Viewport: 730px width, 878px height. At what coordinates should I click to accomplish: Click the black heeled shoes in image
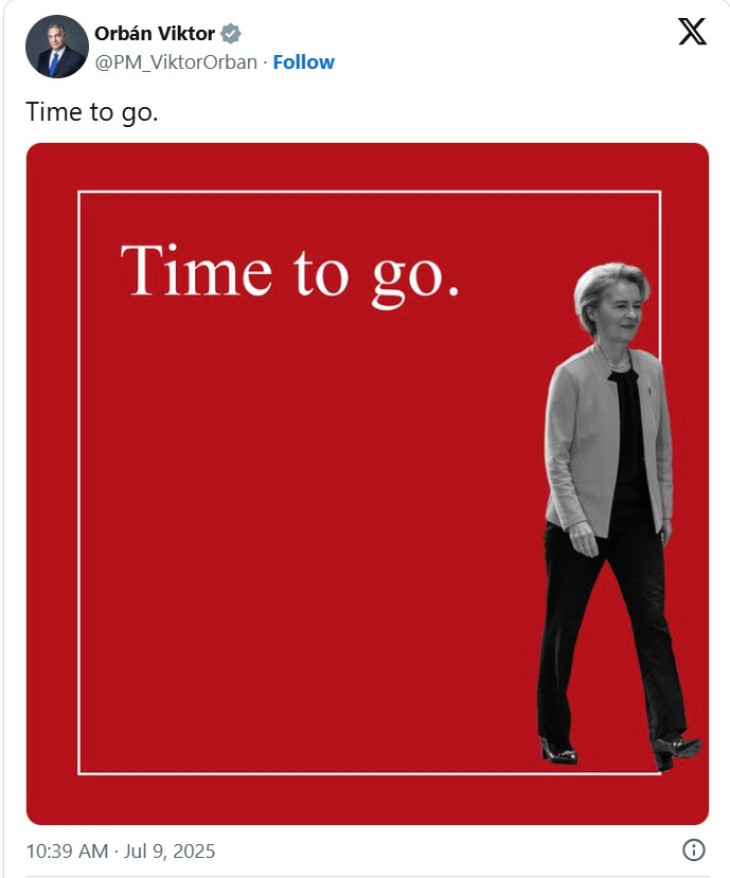pos(620,751)
